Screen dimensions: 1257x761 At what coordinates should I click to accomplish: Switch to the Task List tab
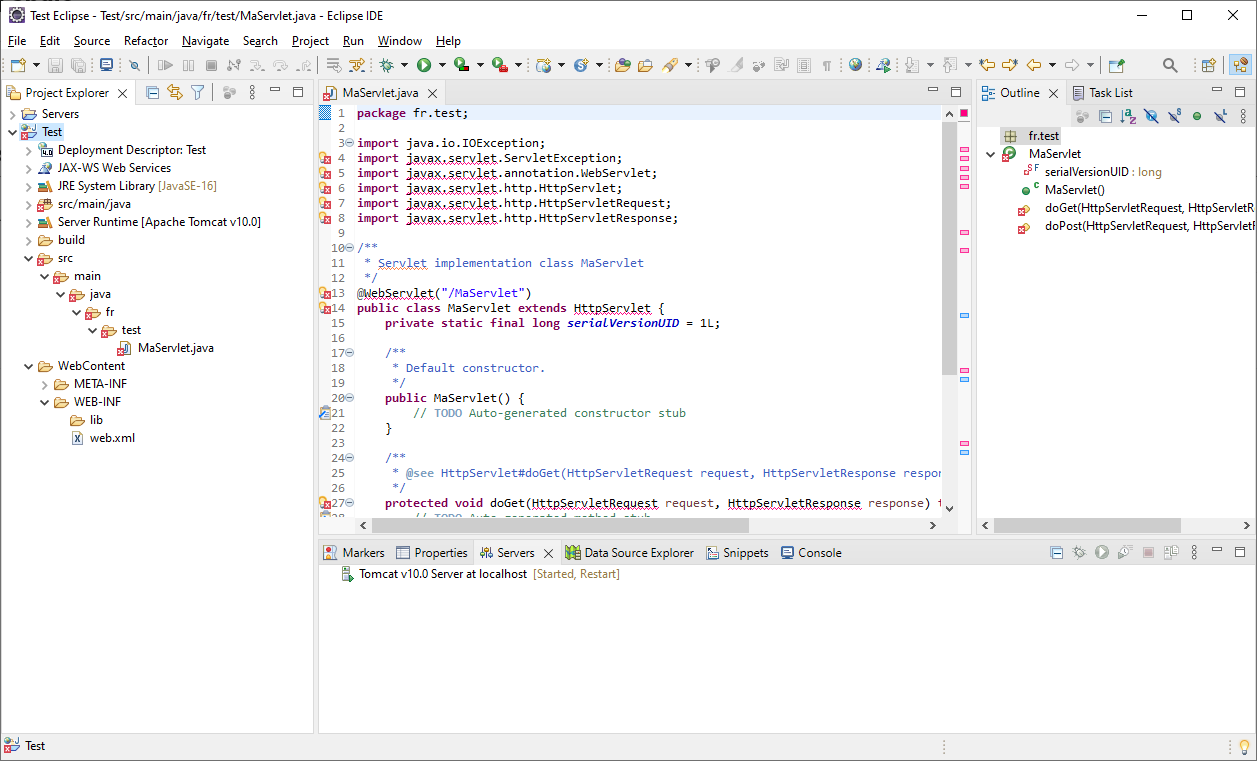point(1102,92)
